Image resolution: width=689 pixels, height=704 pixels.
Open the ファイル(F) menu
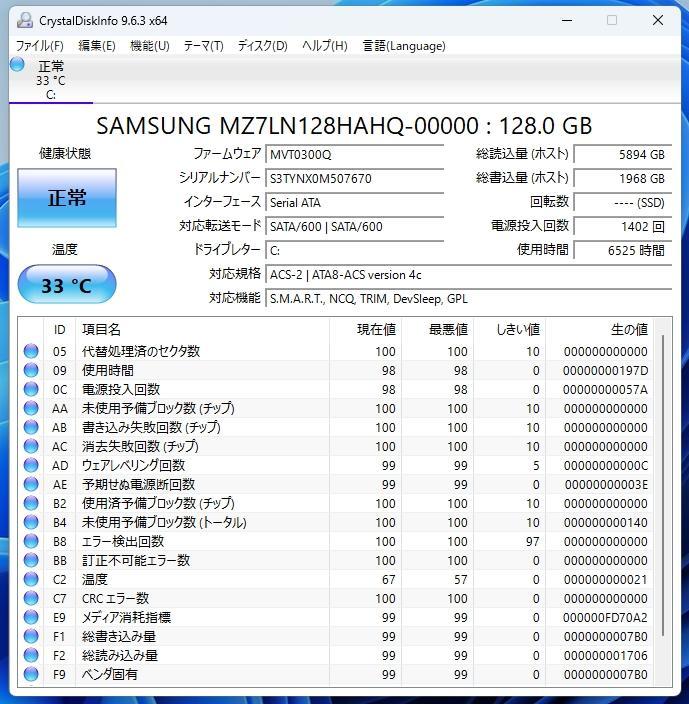pyautogui.click(x=39, y=46)
